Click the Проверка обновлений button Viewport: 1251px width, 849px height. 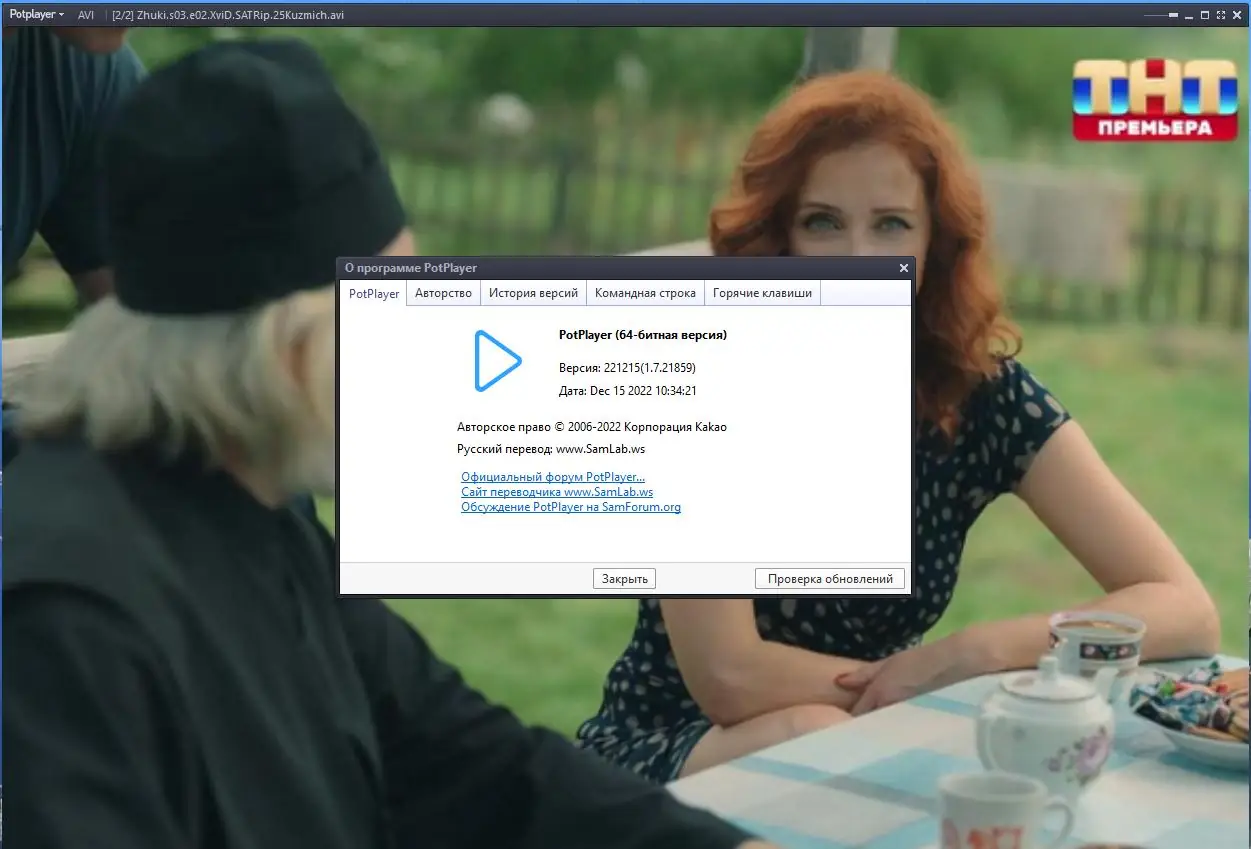(830, 578)
